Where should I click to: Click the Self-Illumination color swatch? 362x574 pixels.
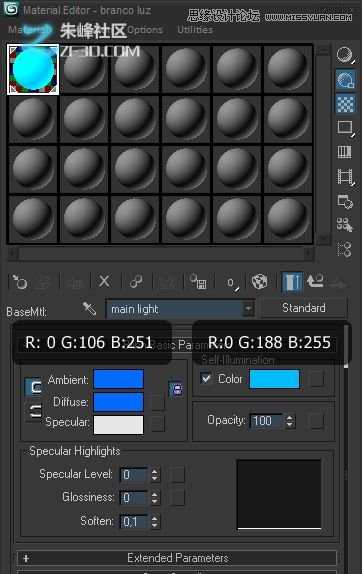275,379
